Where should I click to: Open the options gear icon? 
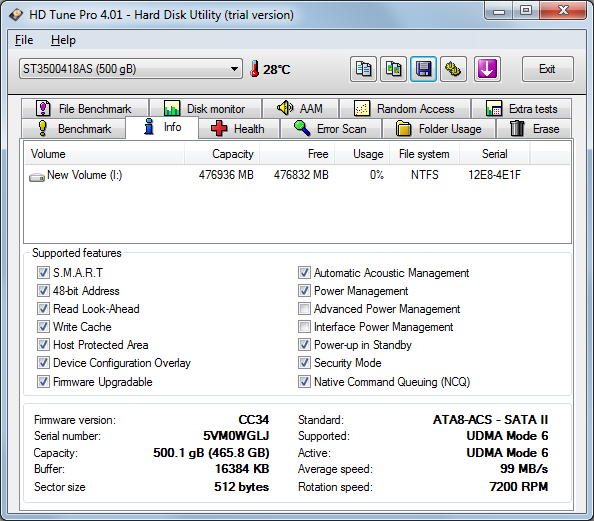(x=453, y=69)
